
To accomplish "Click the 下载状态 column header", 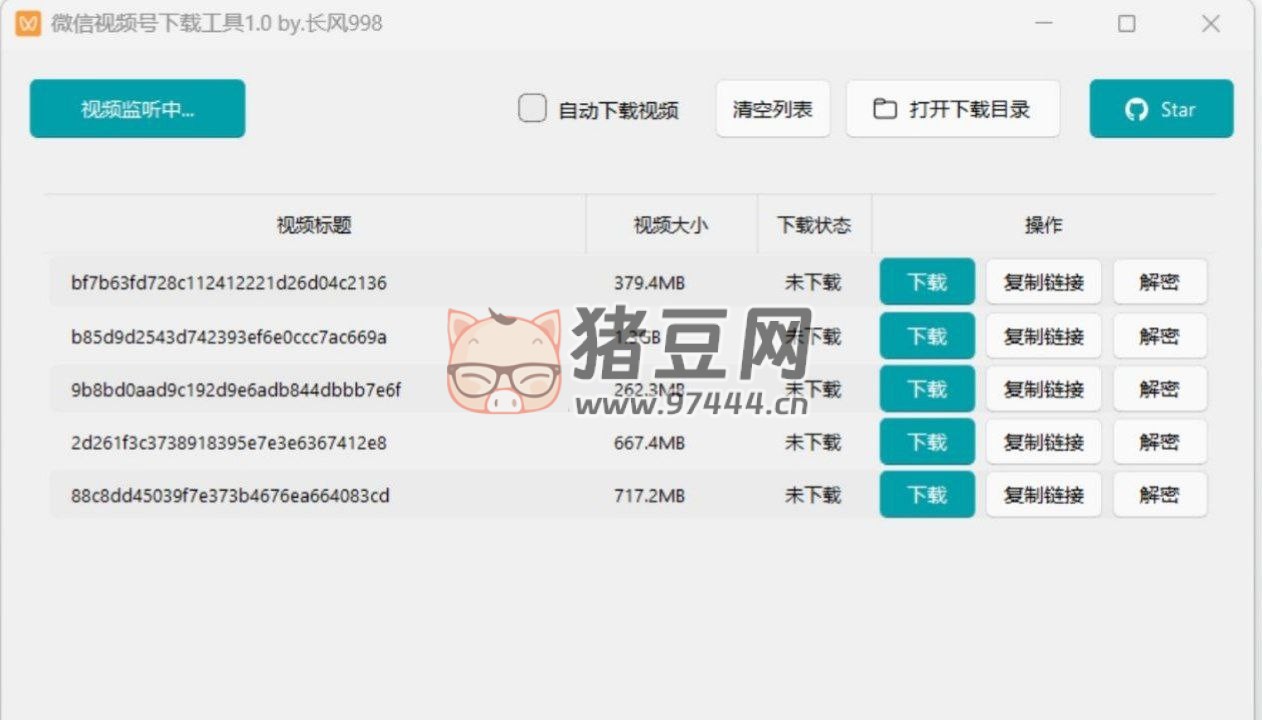I will (x=814, y=225).
